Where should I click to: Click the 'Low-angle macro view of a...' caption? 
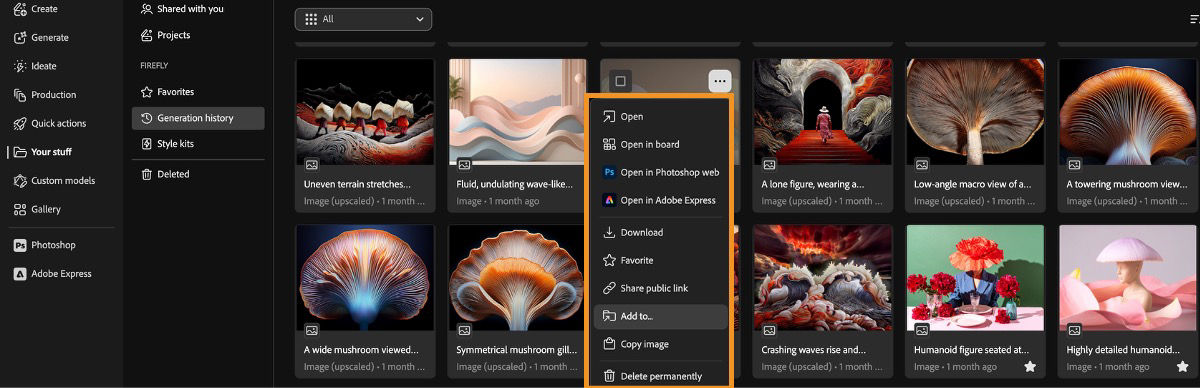tap(972, 184)
